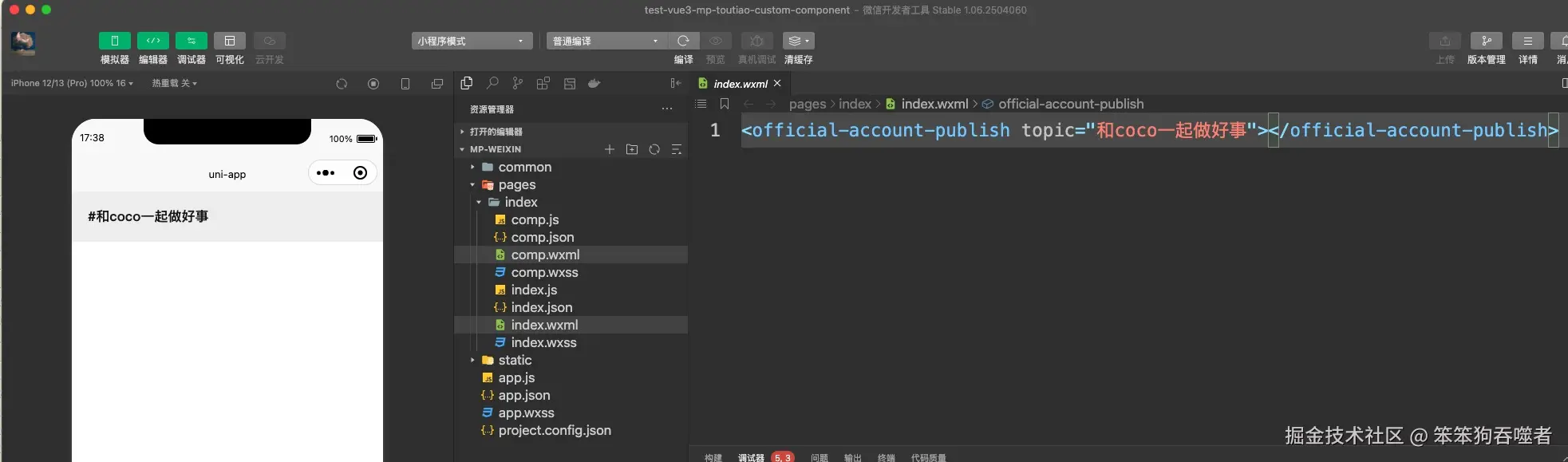Open the source control icon in activity bar
This screenshot has height=462, width=1568.
tap(518, 83)
